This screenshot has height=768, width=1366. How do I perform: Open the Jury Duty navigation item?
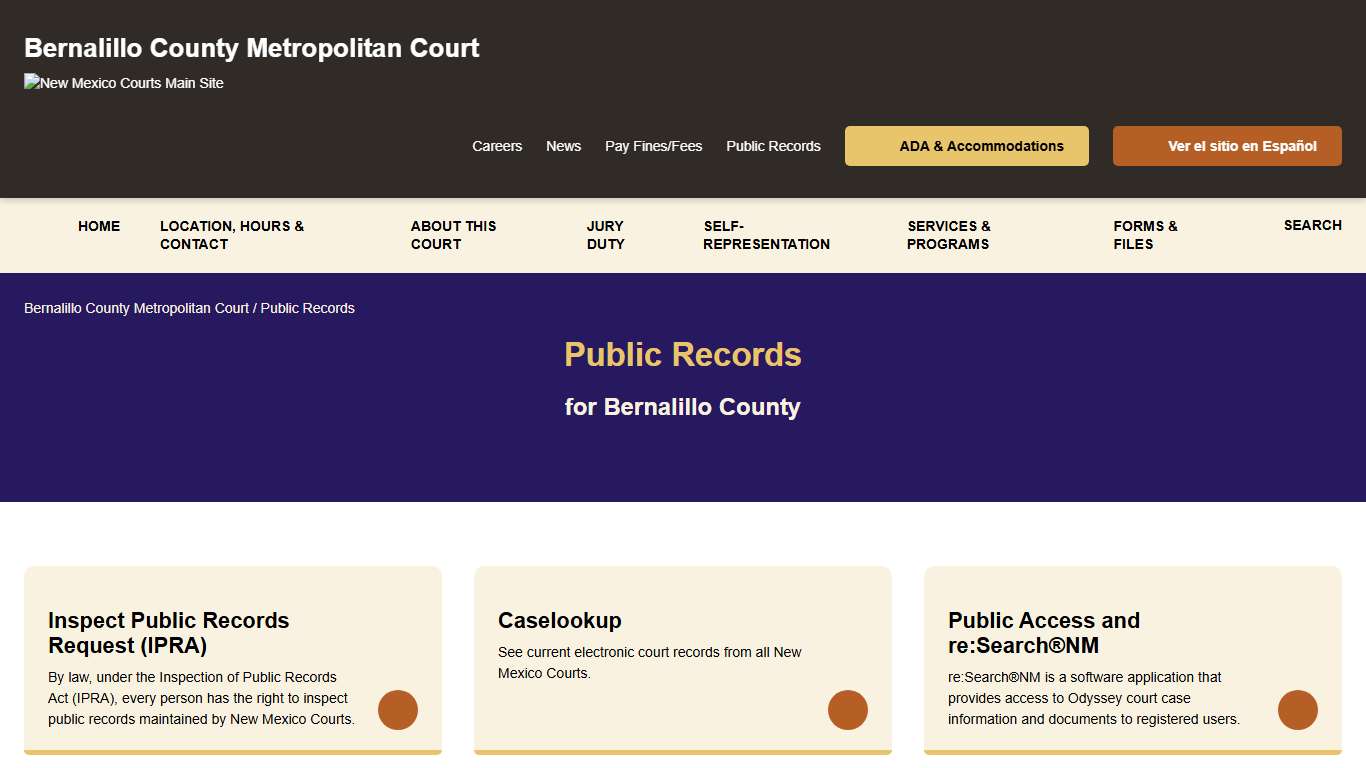pos(605,235)
